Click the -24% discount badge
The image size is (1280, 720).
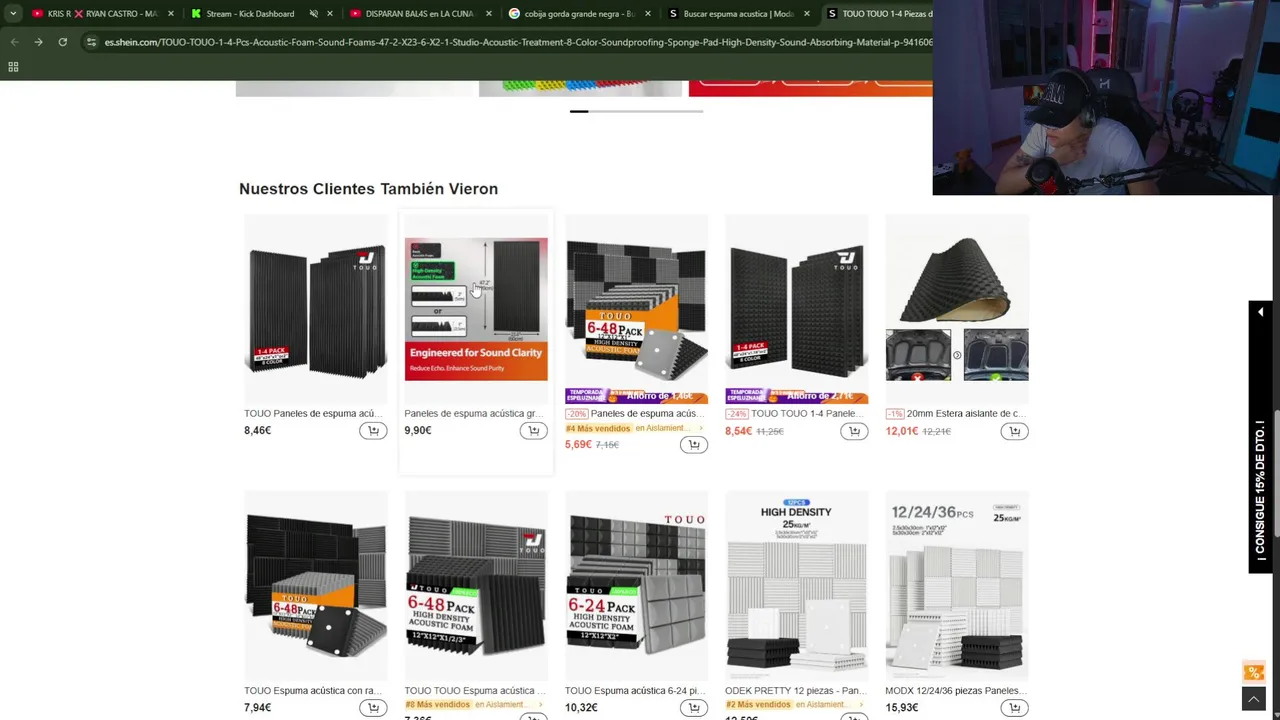click(736, 413)
